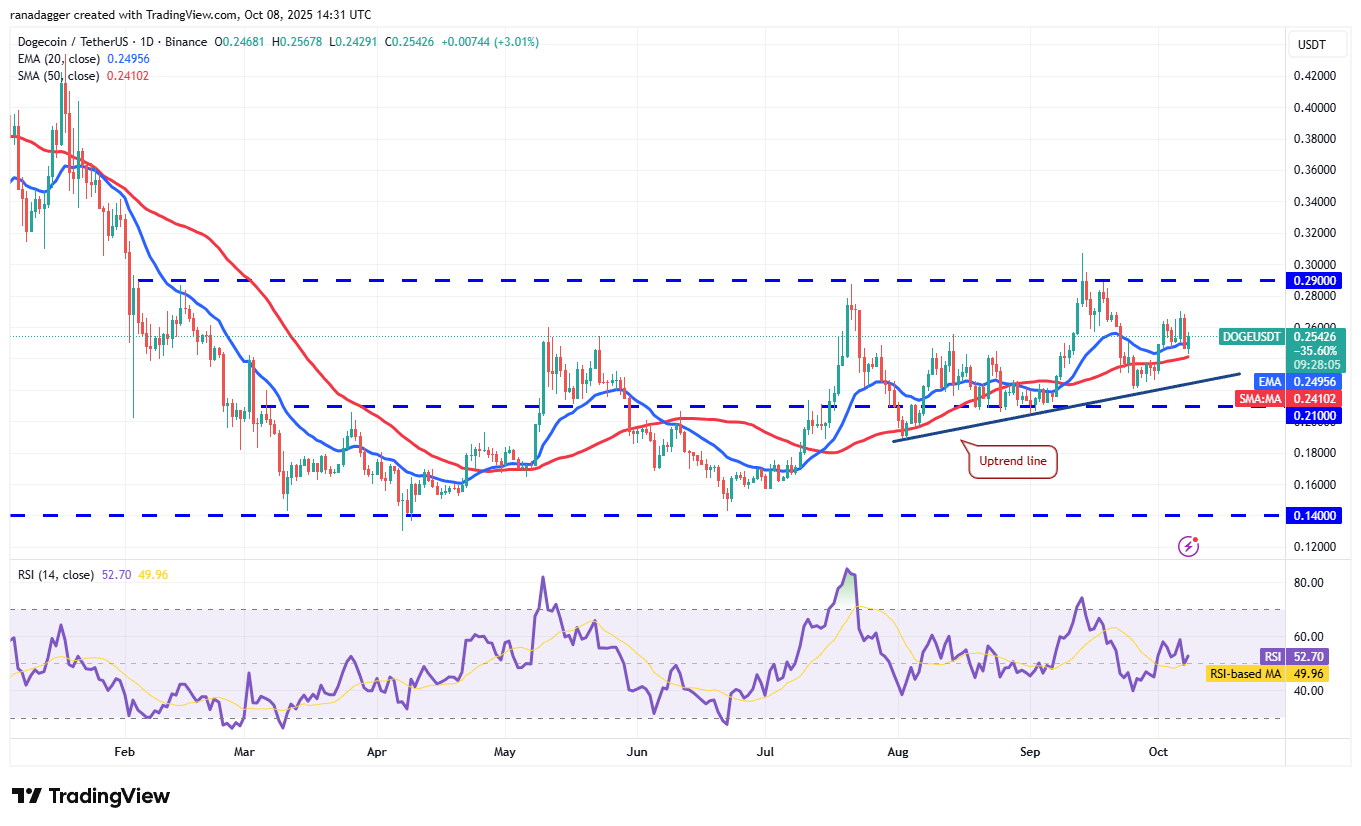Image resolution: width=1361 pixels, height=826 pixels.
Task: Click the TradingView logo
Action: point(88,796)
